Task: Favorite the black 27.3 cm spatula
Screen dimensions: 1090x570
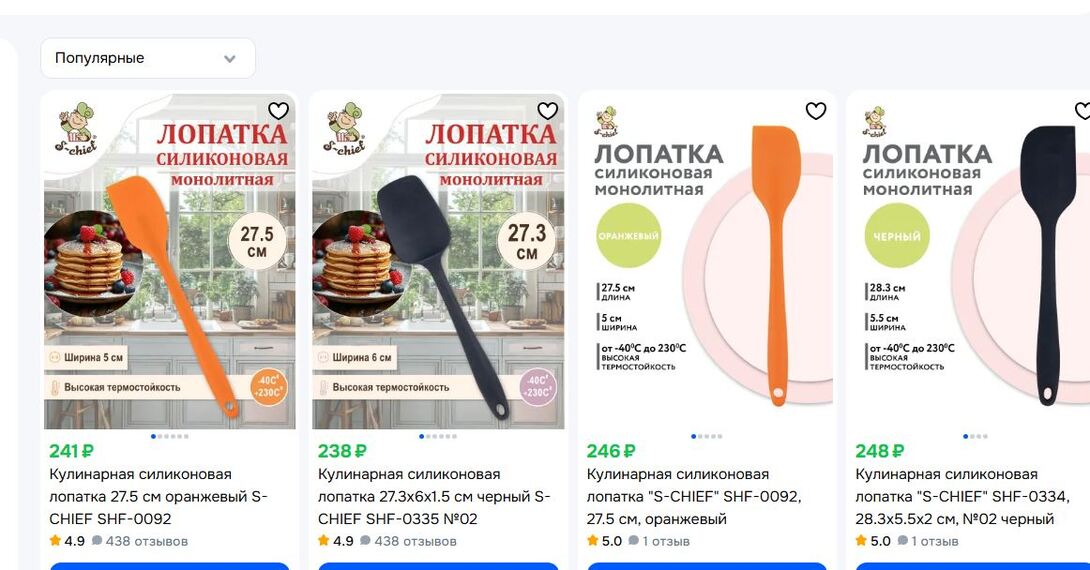Action: pos(548,111)
